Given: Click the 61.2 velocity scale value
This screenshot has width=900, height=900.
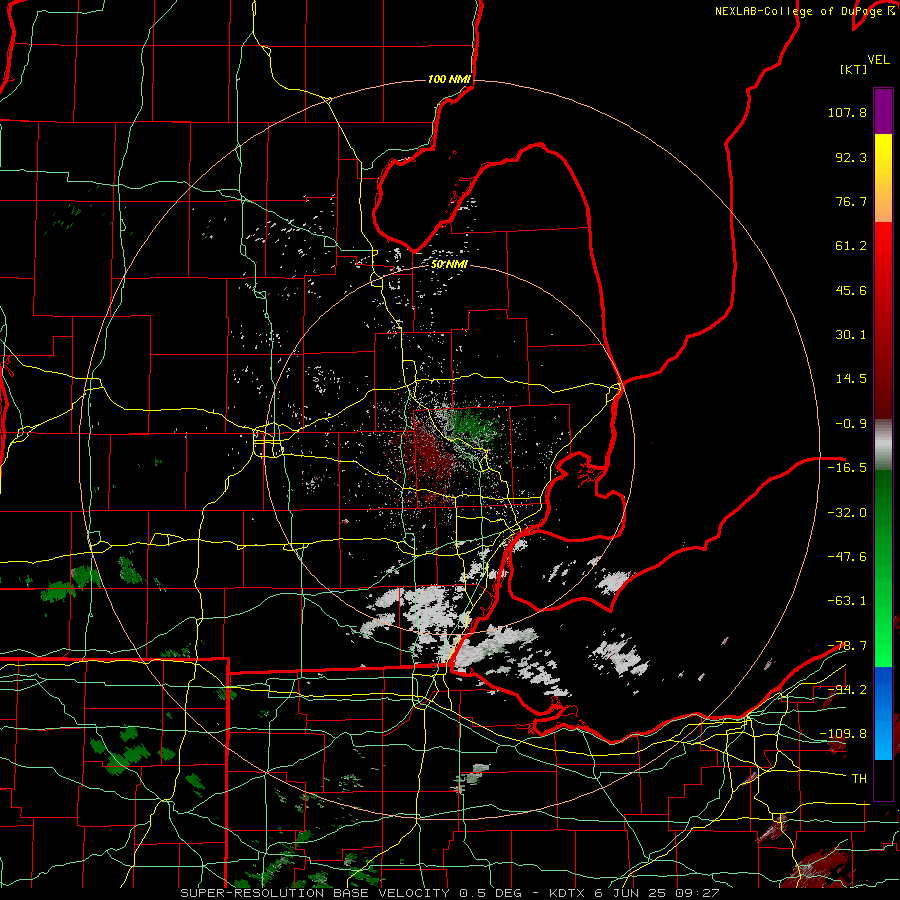Looking at the screenshot, I should 851,246.
